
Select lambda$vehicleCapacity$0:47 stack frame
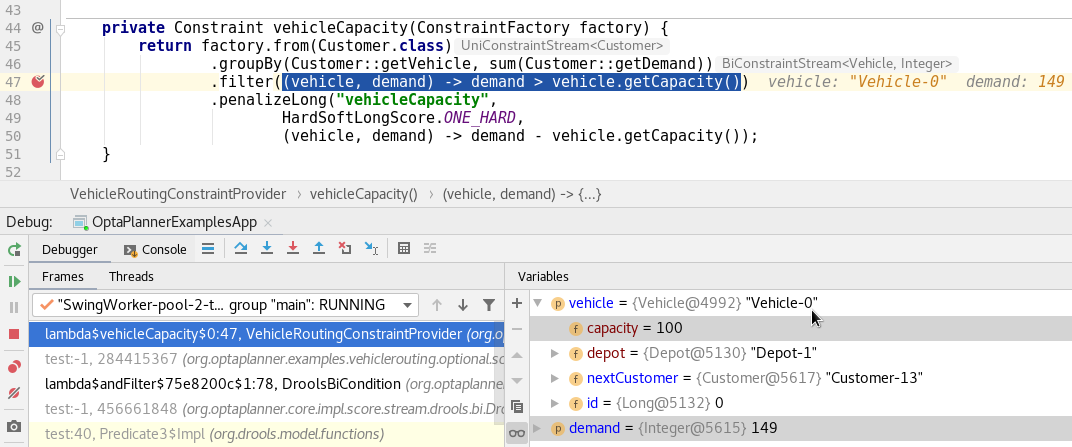(x=267, y=334)
